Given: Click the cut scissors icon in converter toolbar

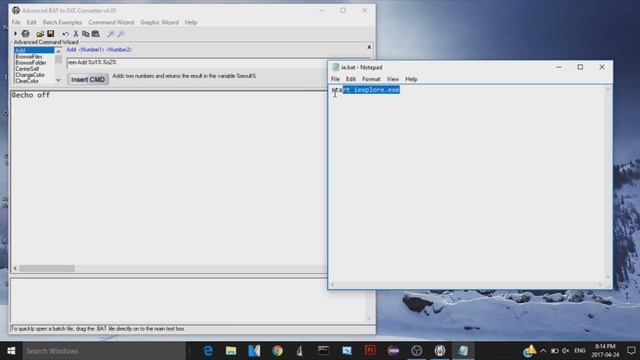Looking at the screenshot, I should pos(76,34).
